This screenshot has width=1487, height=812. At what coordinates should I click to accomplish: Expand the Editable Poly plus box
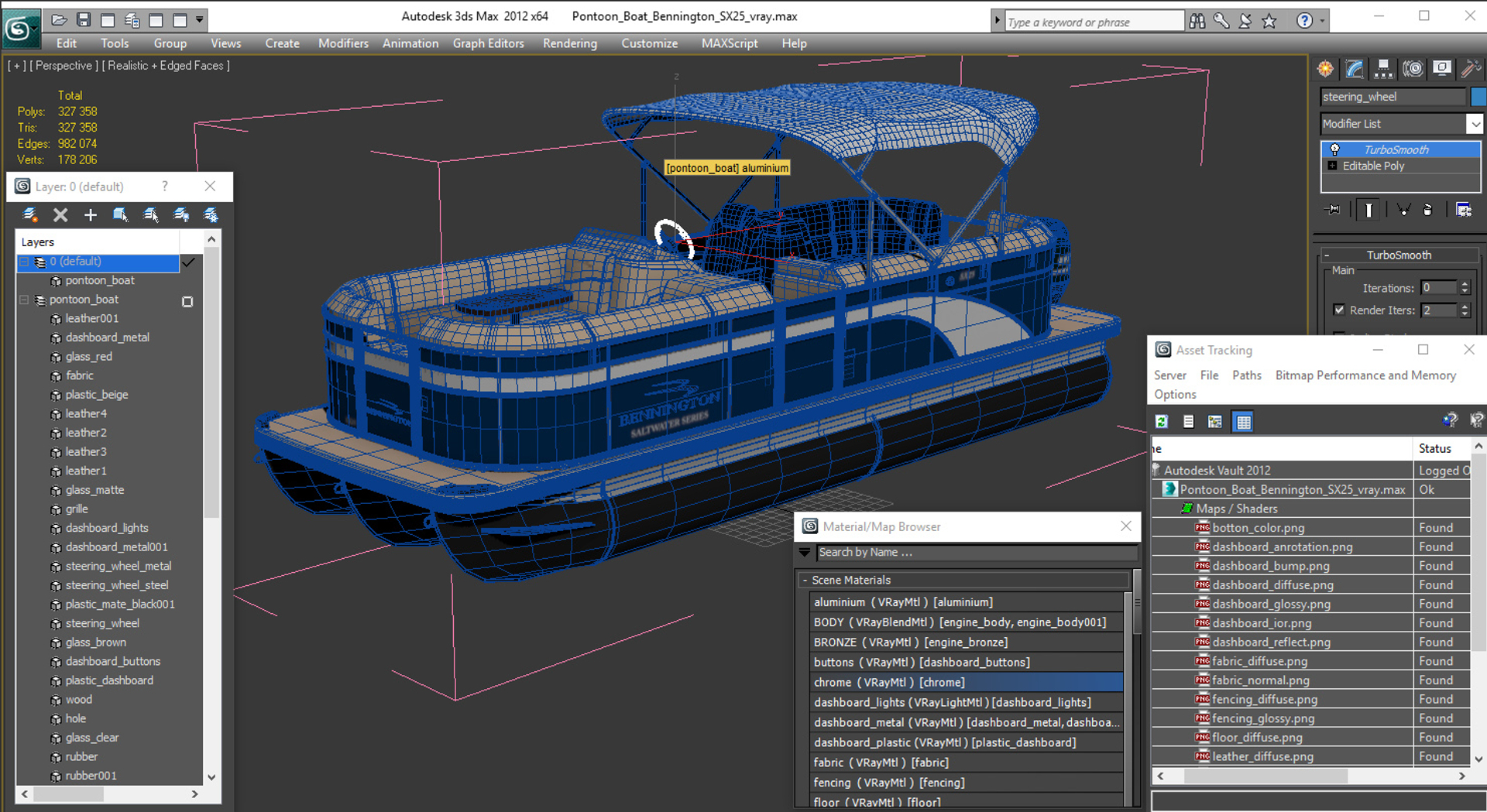(1332, 166)
